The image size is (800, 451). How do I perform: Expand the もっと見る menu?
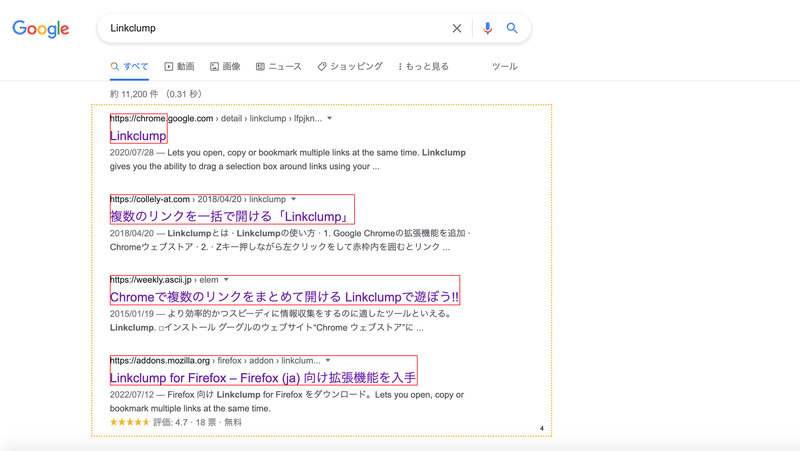click(423, 66)
